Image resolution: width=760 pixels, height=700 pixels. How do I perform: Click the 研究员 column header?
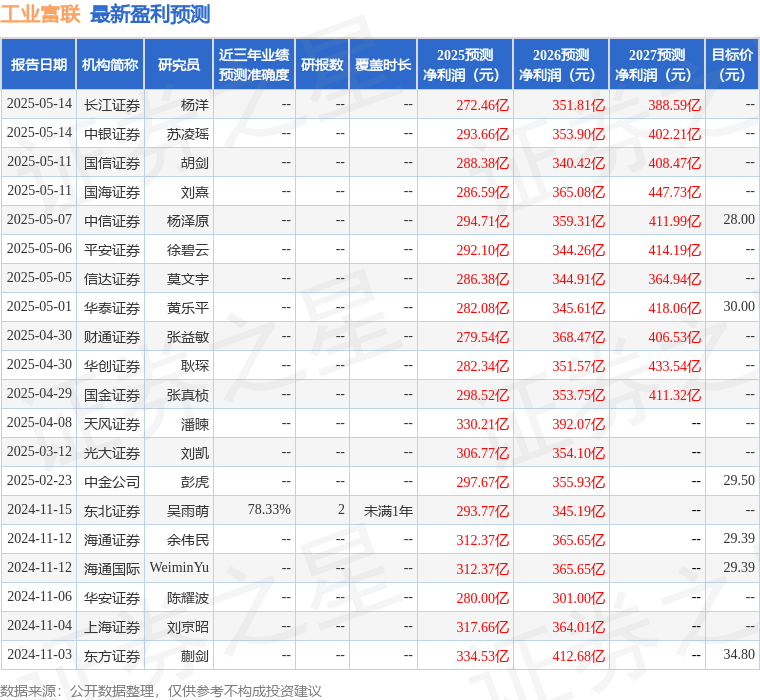coord(179,65)
